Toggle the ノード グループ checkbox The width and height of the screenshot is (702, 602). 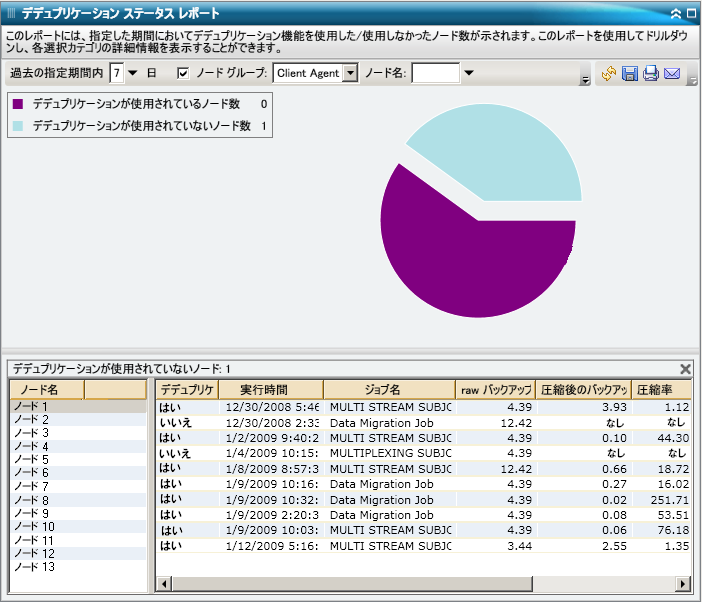pyautogui.click(x=183, y=73)
